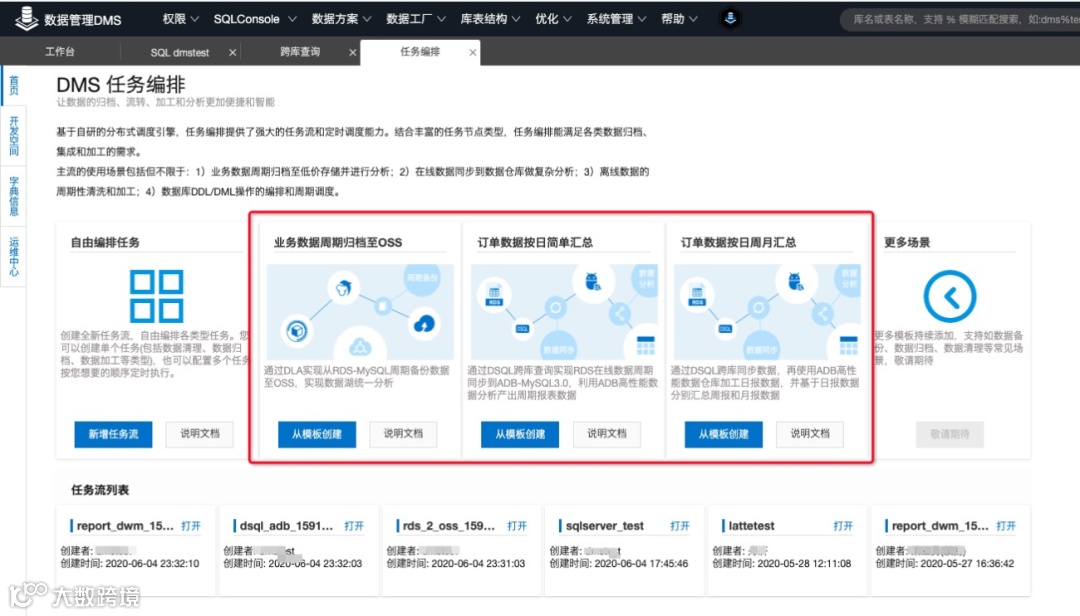Expand the 库表结构 menu
Viewport: 1080px width, 616px height.
coord(490,19)
